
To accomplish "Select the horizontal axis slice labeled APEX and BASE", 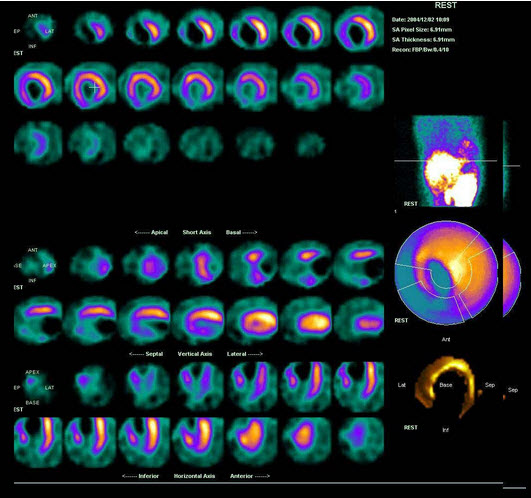I will pyautogui.click(x=34, y=388).
